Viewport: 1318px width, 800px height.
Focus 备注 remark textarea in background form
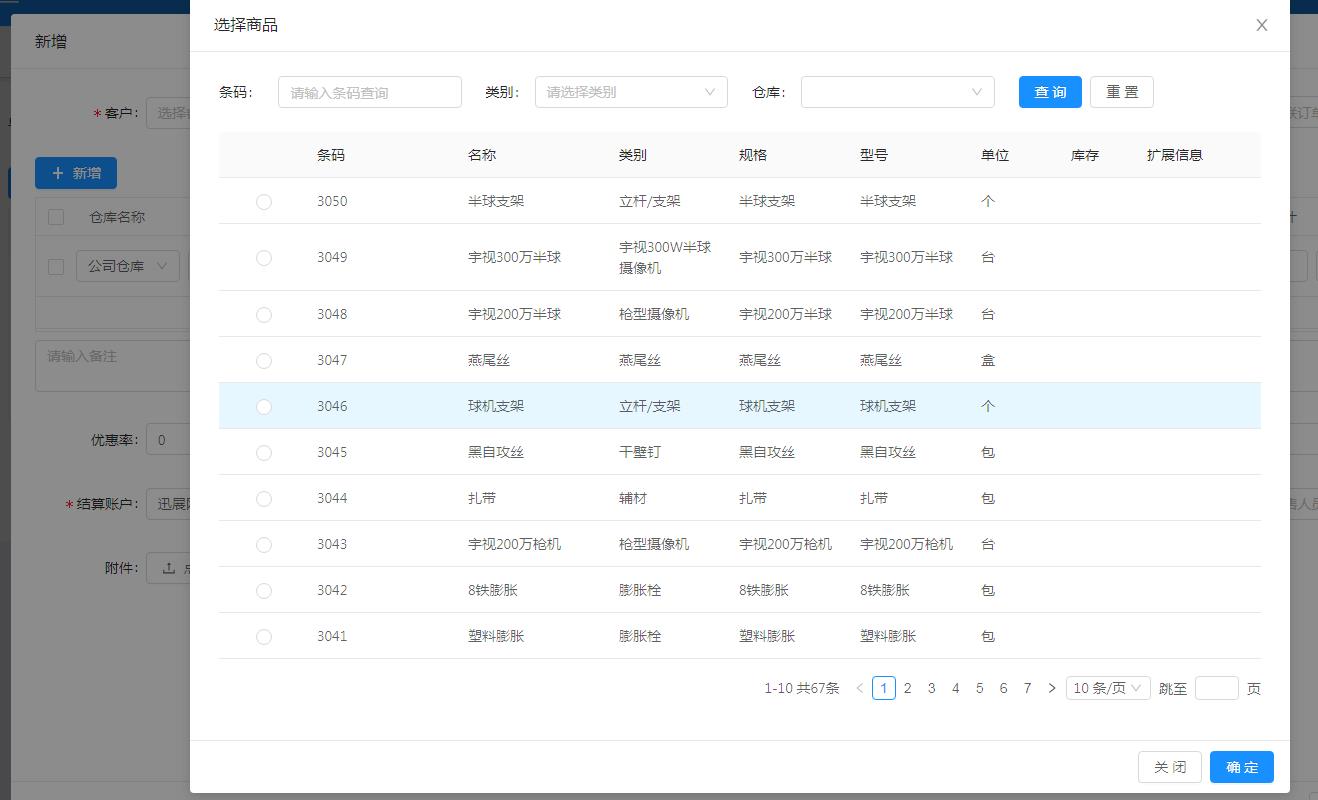(113, 365)
